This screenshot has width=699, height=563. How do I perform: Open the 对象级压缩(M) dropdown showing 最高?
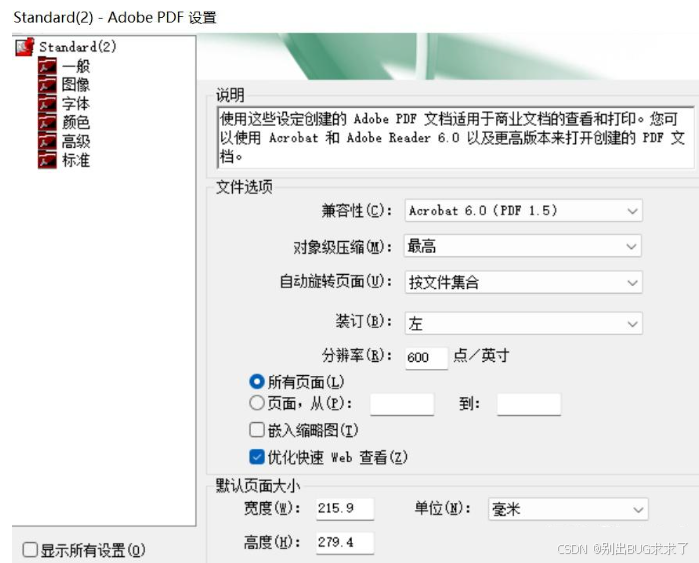coord(522,246)
